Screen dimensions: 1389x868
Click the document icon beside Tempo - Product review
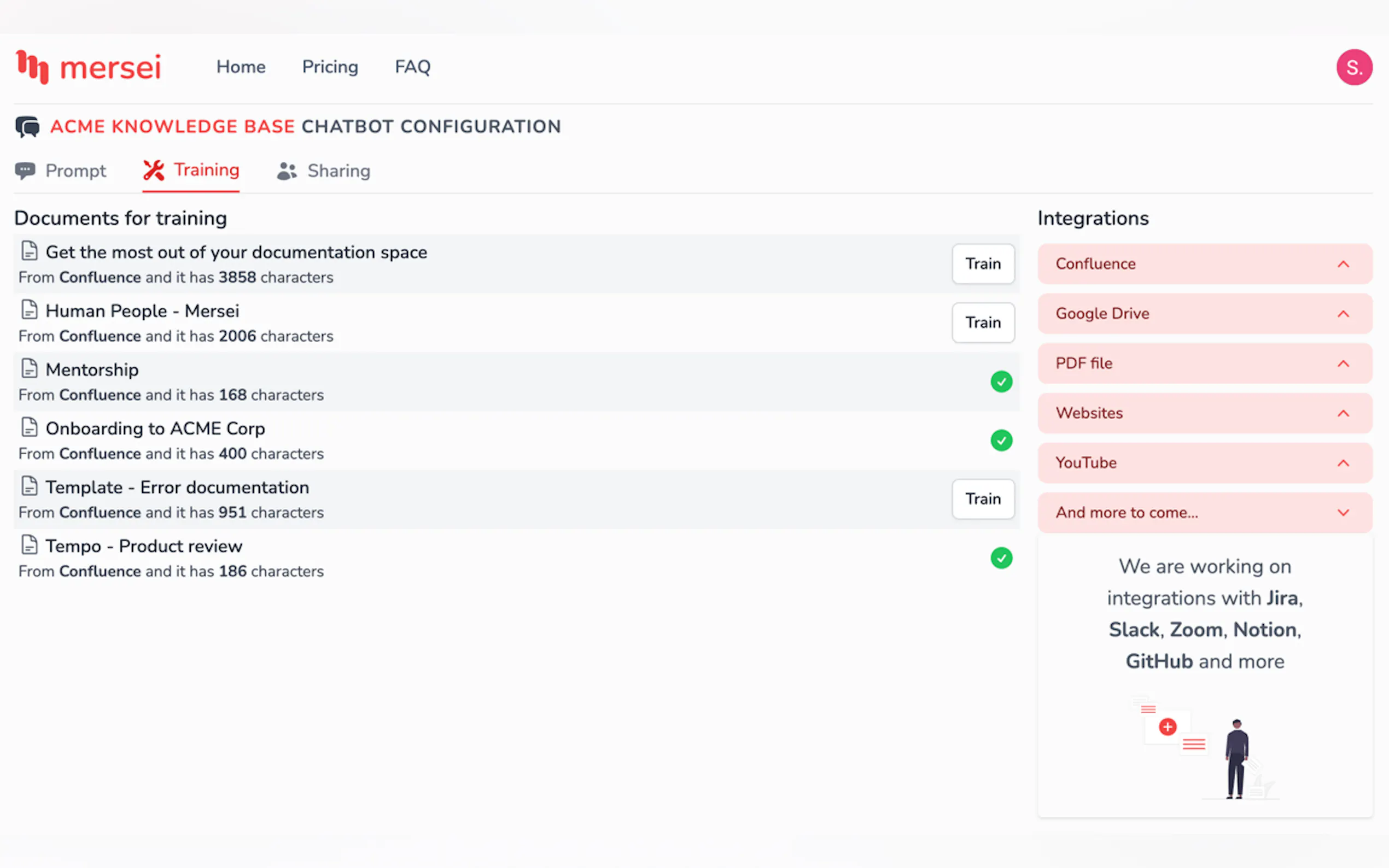pos(30,545)
